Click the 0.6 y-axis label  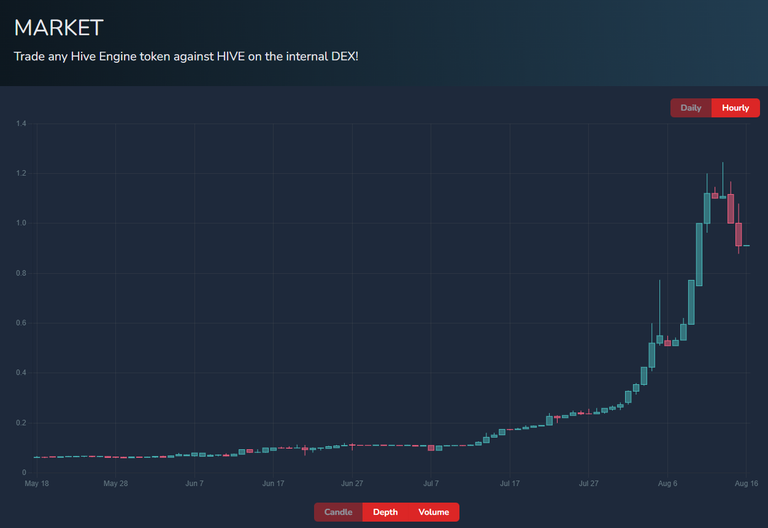pos(21,323)
